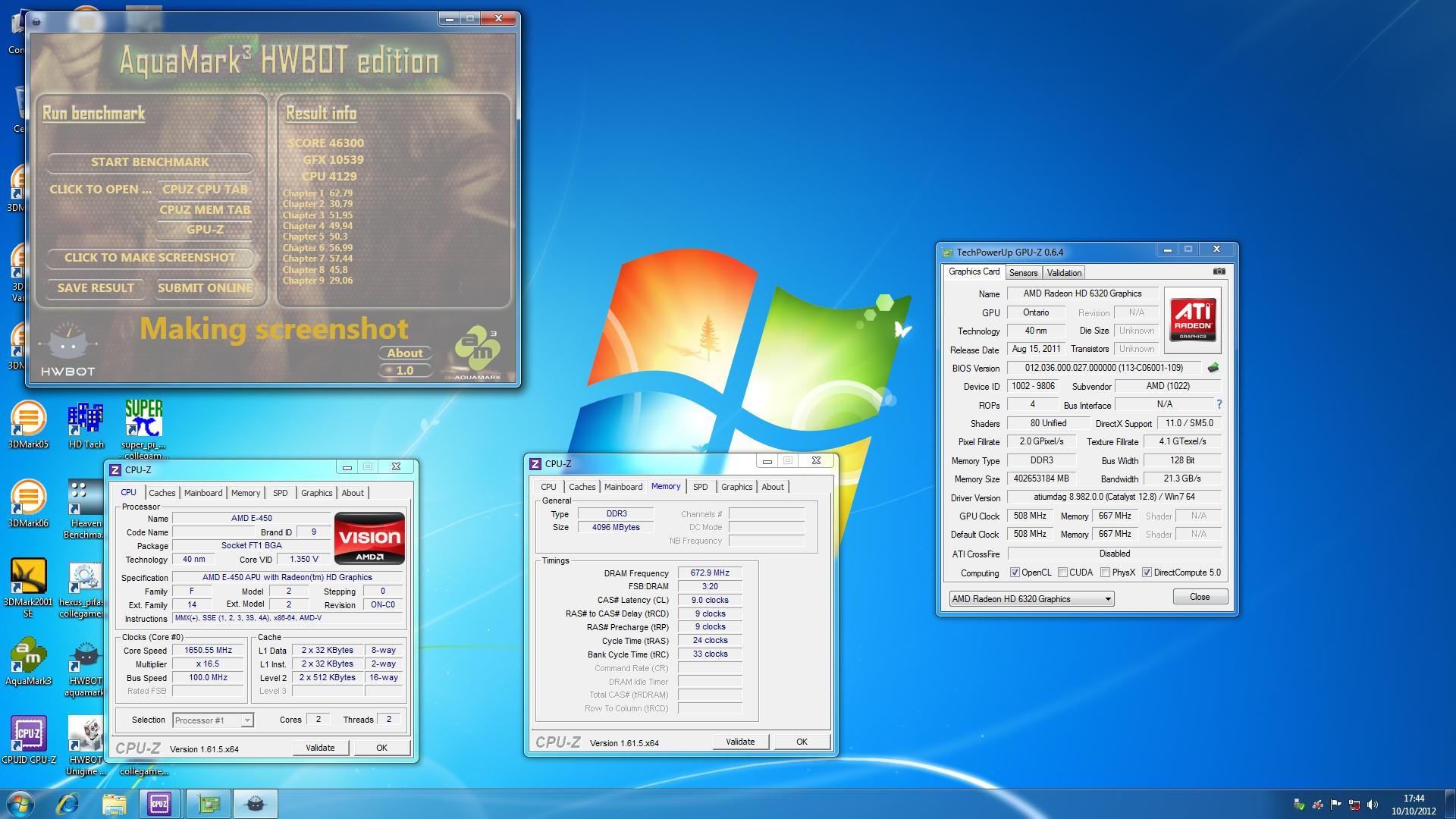The image size is (1456, 819).
Task: Open the 3DMark2001 SE desktop icon
Action: click(x=28, y=588)
